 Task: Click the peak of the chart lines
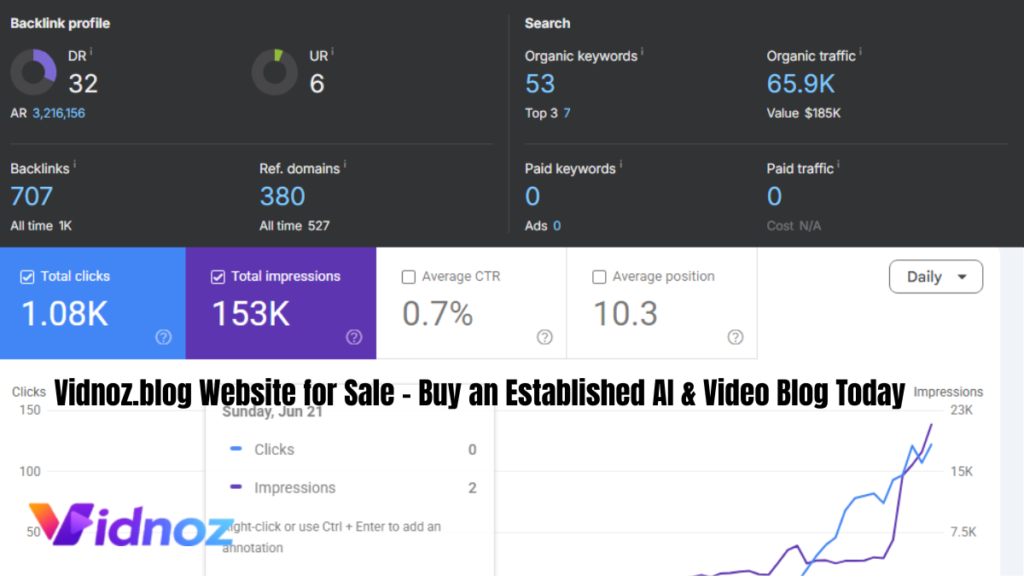coord(931,425)
